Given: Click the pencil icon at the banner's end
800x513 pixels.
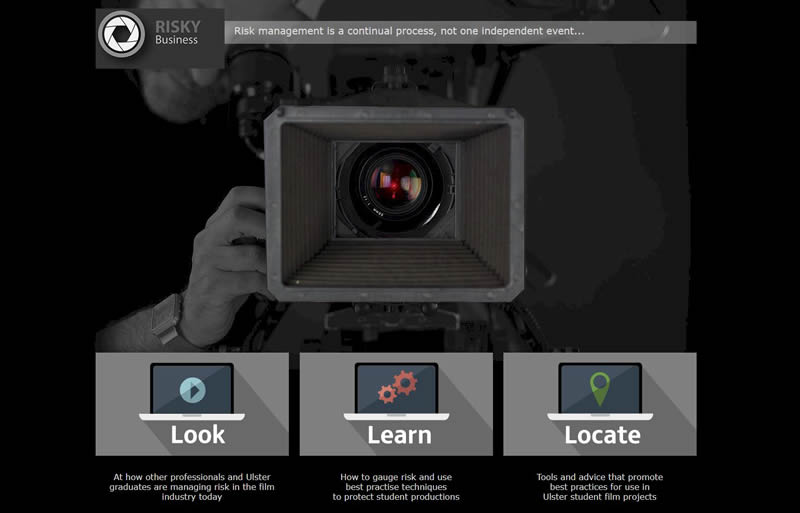Looking at the screenshot, I should 665,32.
